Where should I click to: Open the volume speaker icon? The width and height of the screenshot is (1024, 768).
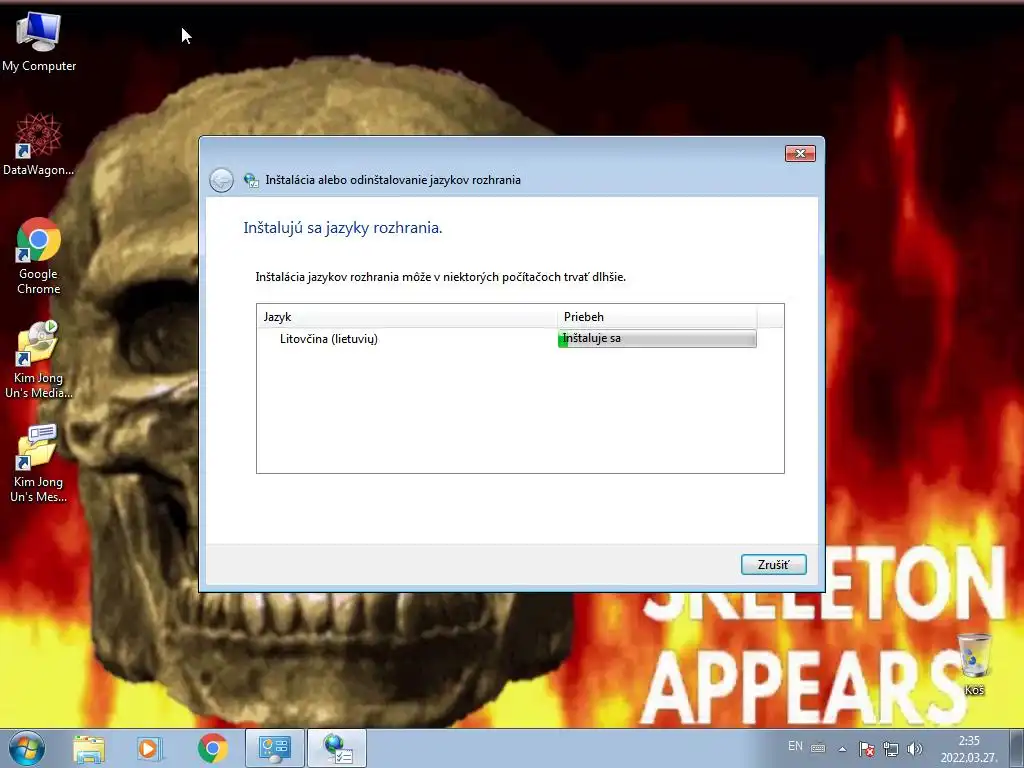[915, 749]
